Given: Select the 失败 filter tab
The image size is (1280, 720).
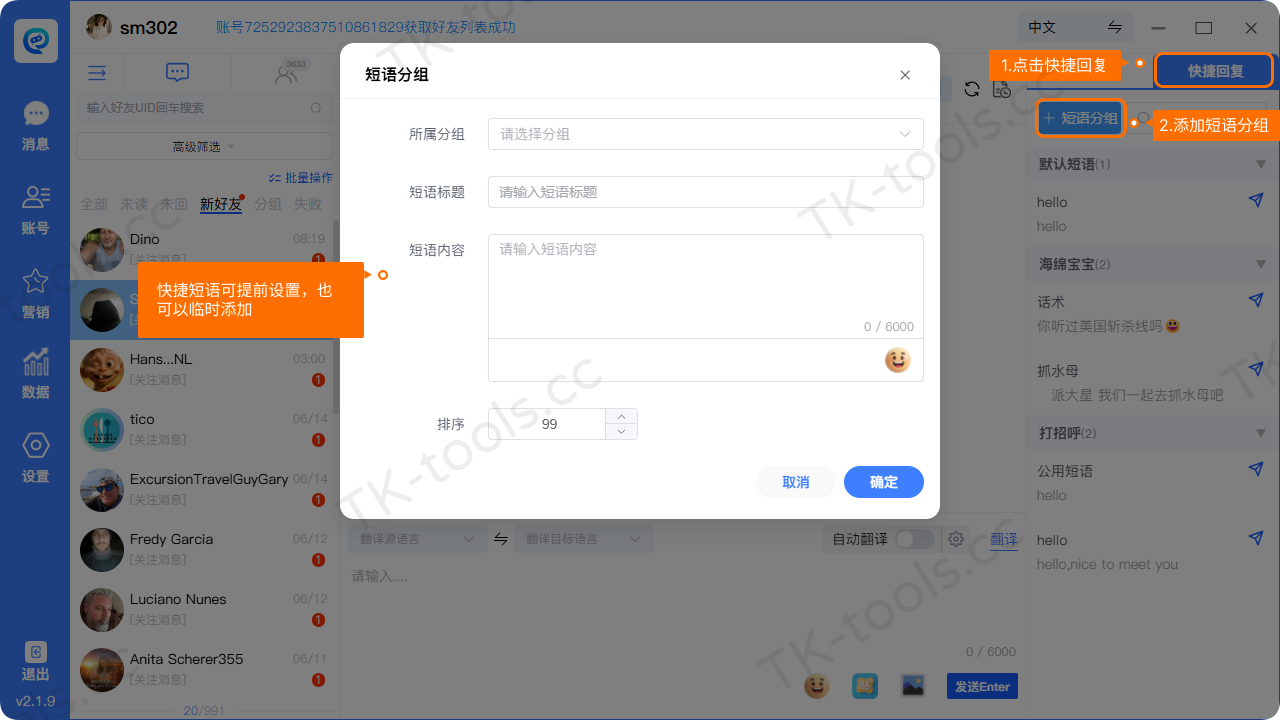Looking at the screenshot, I should pos(308,204).
